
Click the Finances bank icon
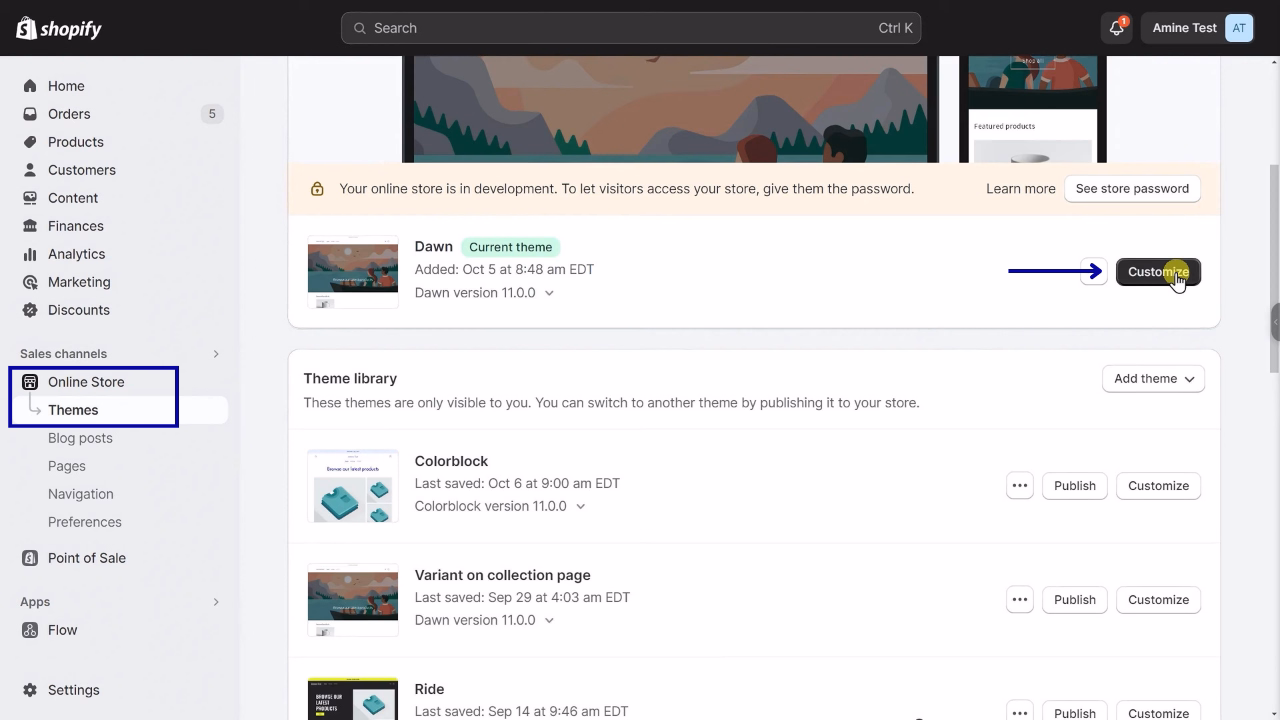(x=30, y=226)
